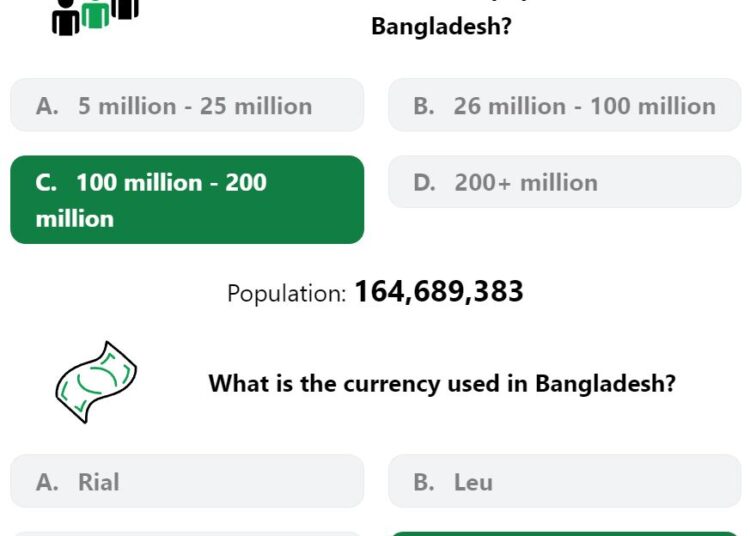Click the rightmost black person figure
750x536 pixels.
[125, 10]
